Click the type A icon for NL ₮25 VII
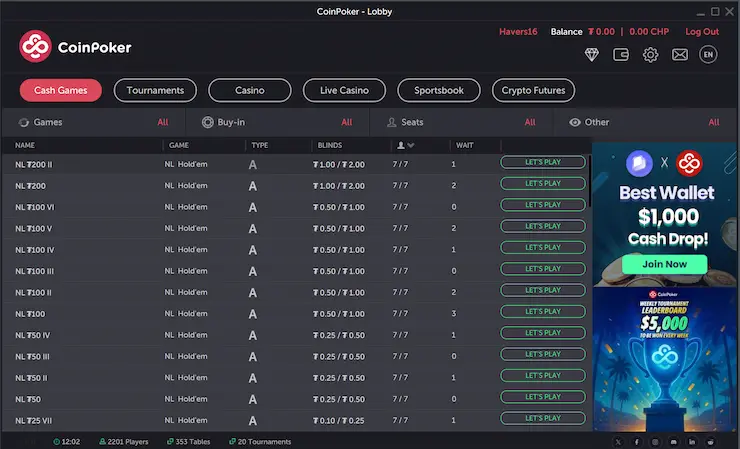740x449 pixels. coord(253,421)
